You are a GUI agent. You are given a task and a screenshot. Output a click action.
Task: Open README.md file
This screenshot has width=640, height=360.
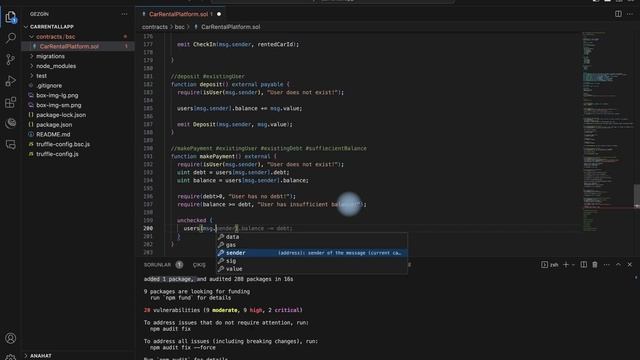tap(53, 134)
